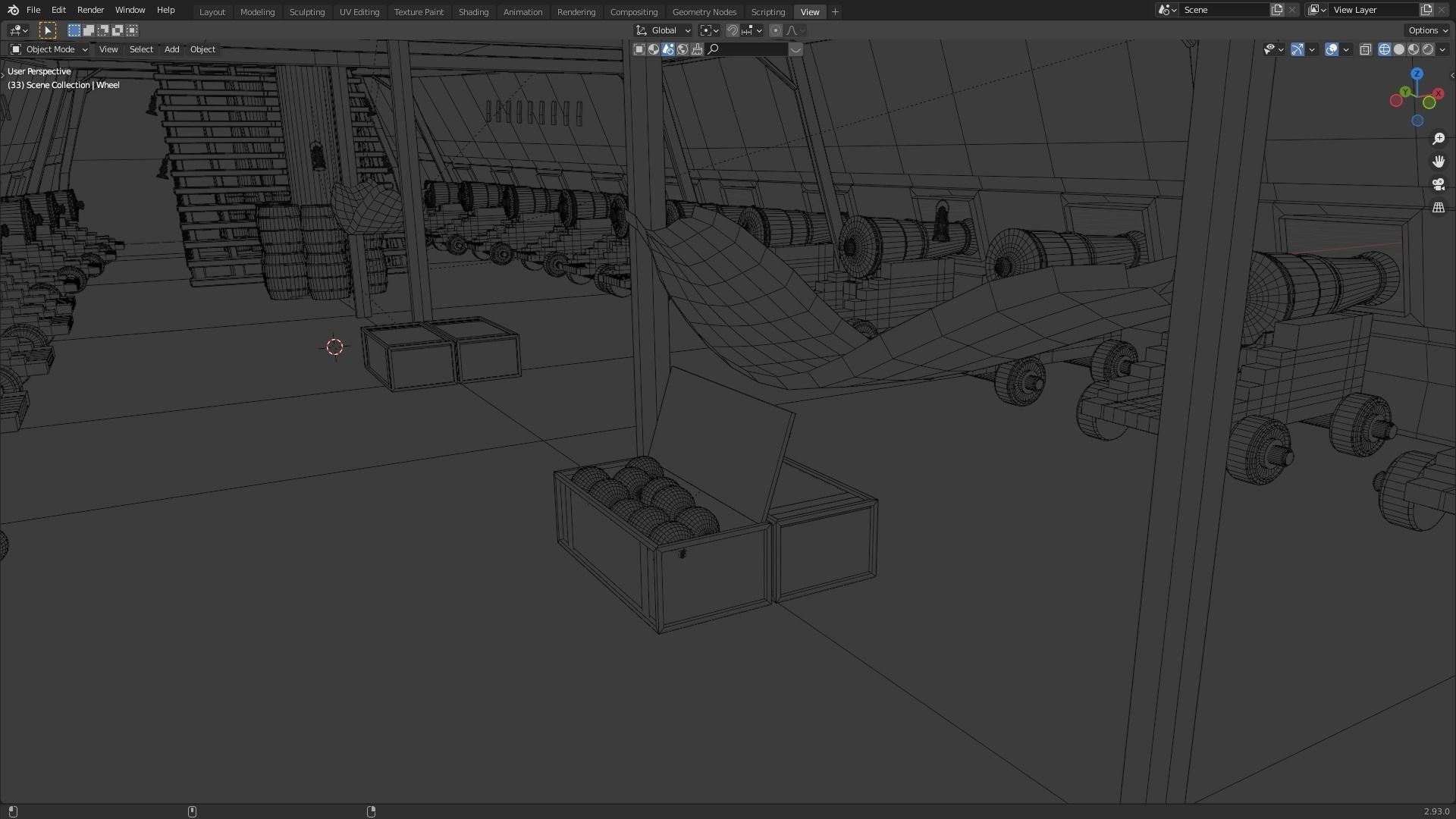Image resolution: width=1456 pixels, height=819 pixels.
Task: Click the perspective/orthographic grid icon
Action: 1438,207
